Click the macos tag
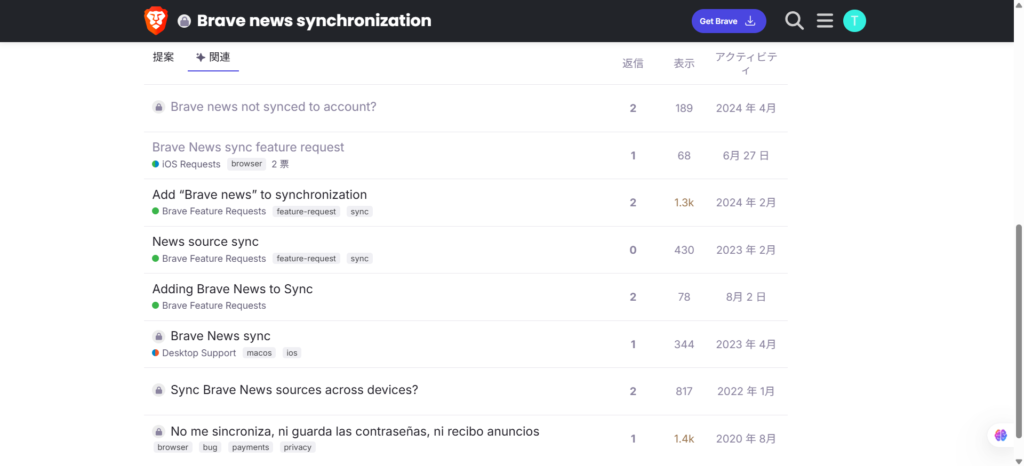Viewport: 1024px width, 466px height. point(259,353)
